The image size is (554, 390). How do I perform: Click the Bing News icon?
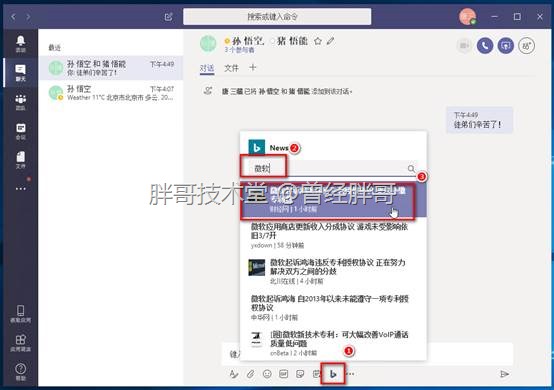point(333,374)
